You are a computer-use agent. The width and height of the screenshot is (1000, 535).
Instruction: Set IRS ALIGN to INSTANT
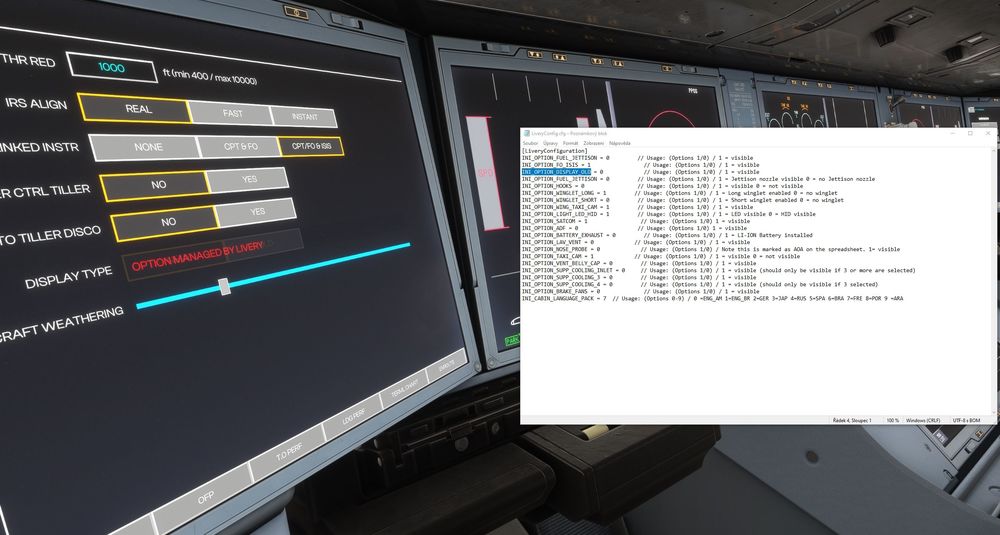303,116
